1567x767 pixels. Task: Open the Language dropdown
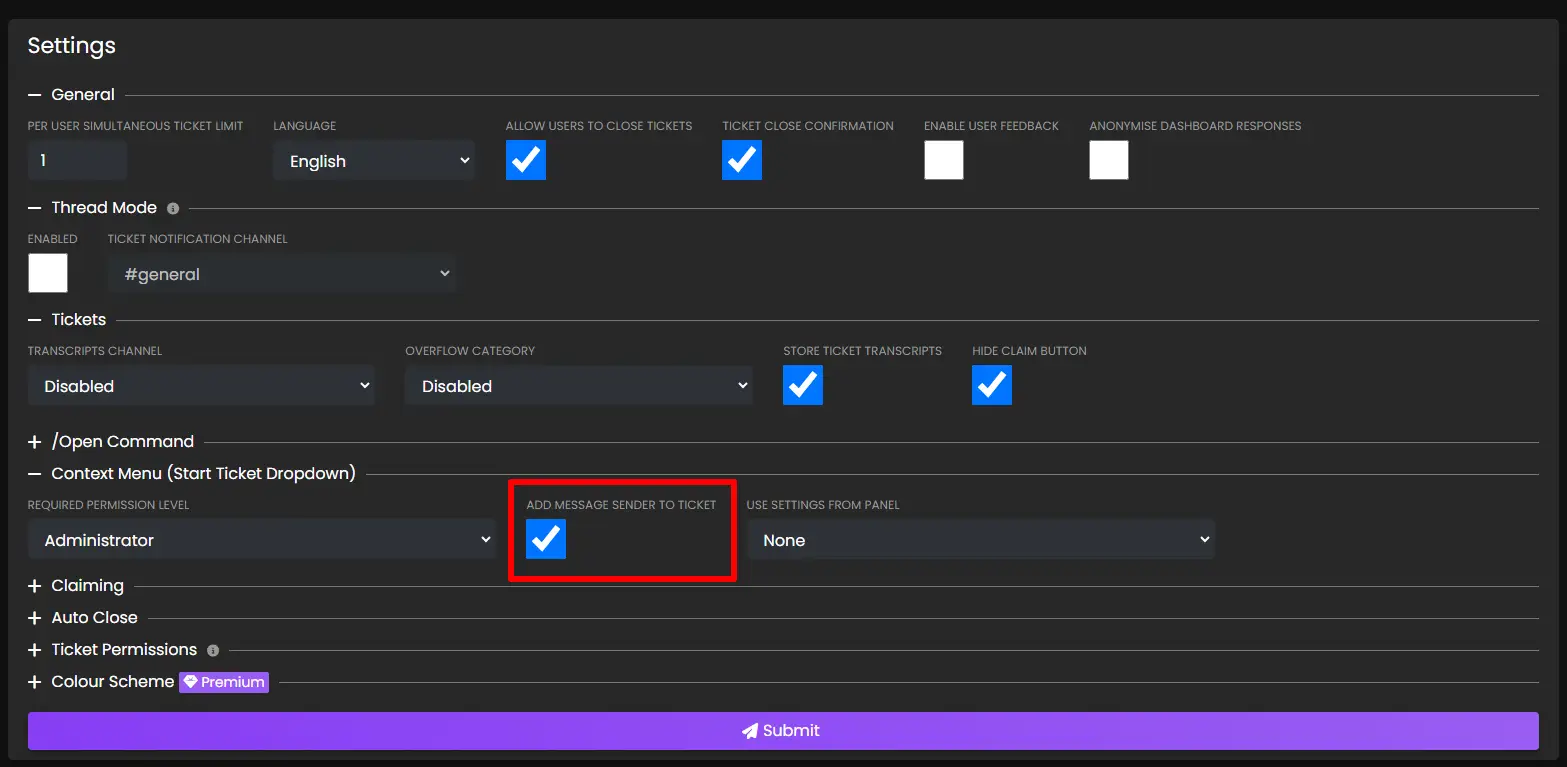374,161
